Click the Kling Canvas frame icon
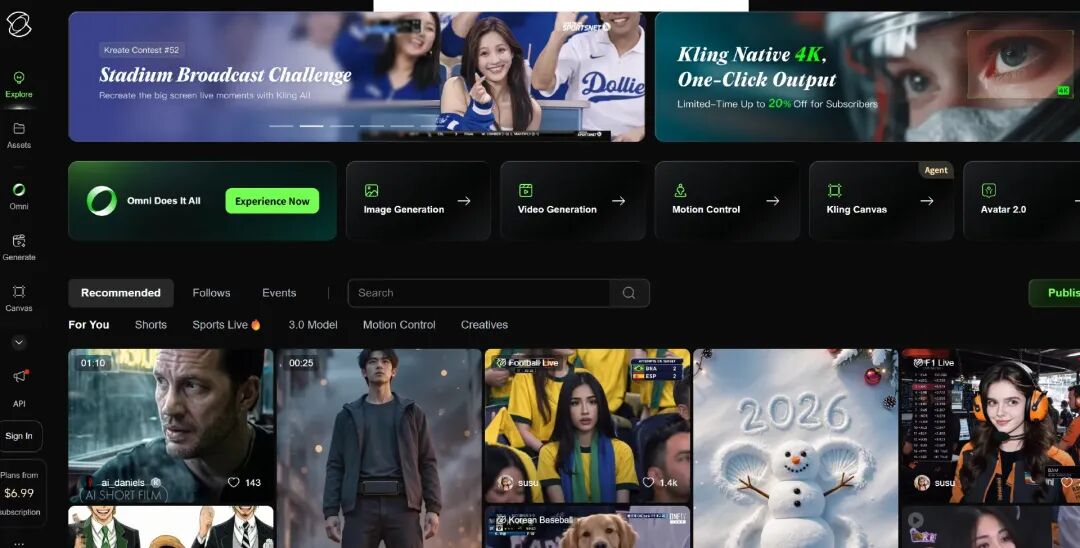The image size is (1080, 548). point(834,191)
